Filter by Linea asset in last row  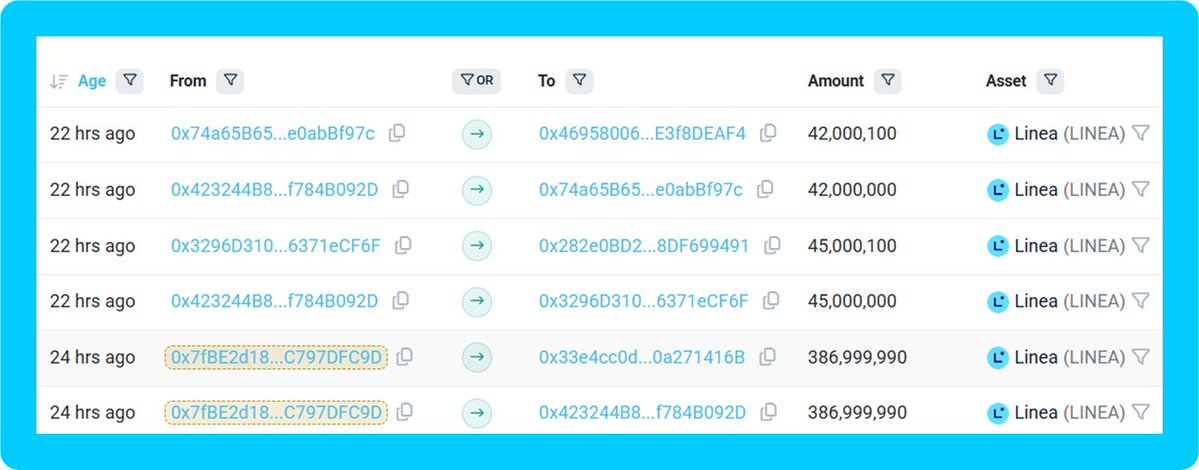click(x=1140, y=413)
